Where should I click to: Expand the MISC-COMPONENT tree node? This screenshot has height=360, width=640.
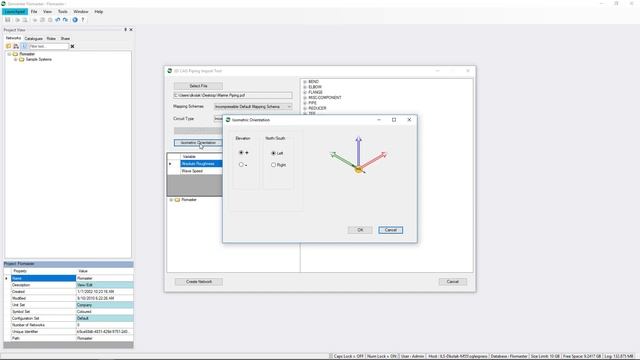[x=305, y=98]
